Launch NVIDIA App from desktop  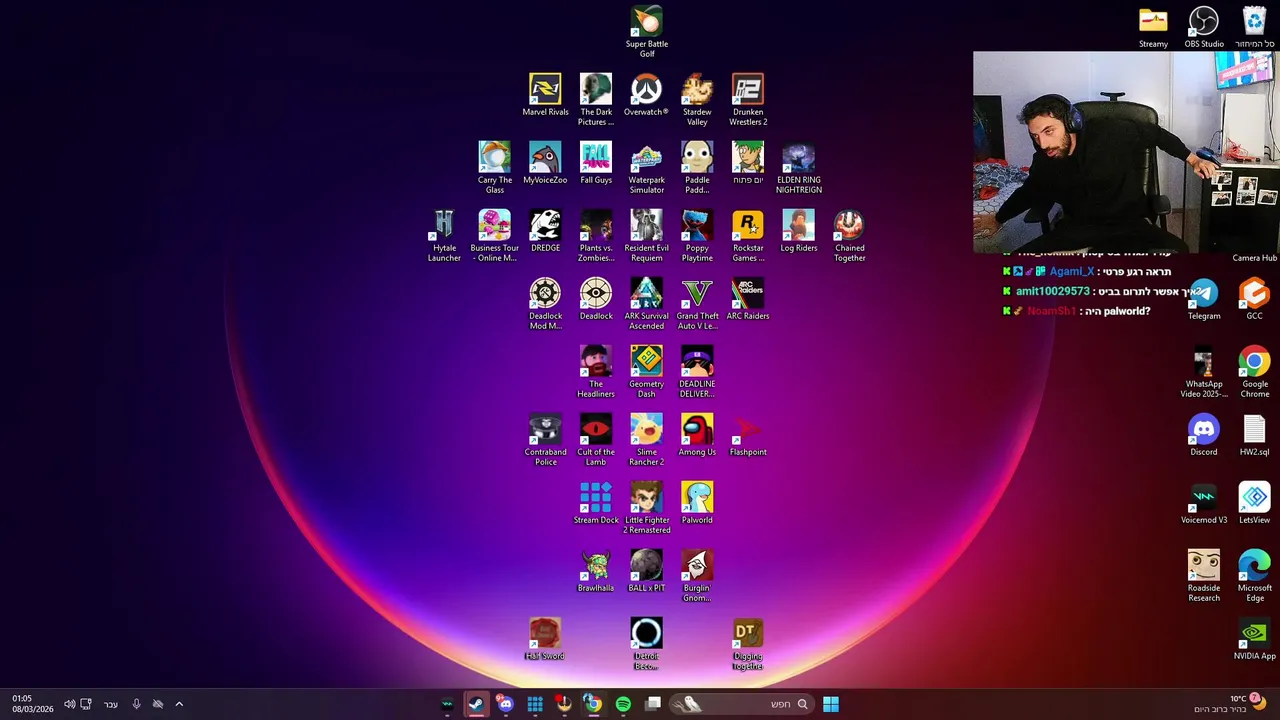tap(1254, 638)
